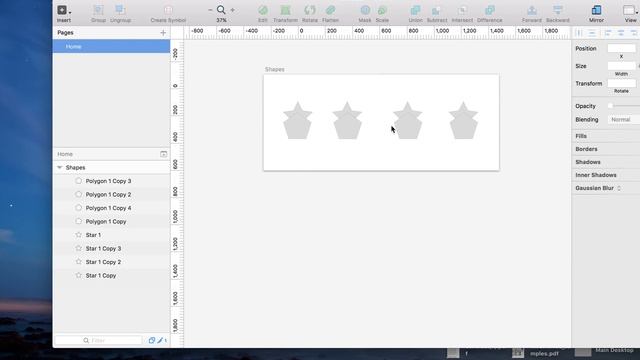Click the Flatten tool icon
Viewport: 640px width, 360px height.
pyautogui.click(x=330, y=10)
